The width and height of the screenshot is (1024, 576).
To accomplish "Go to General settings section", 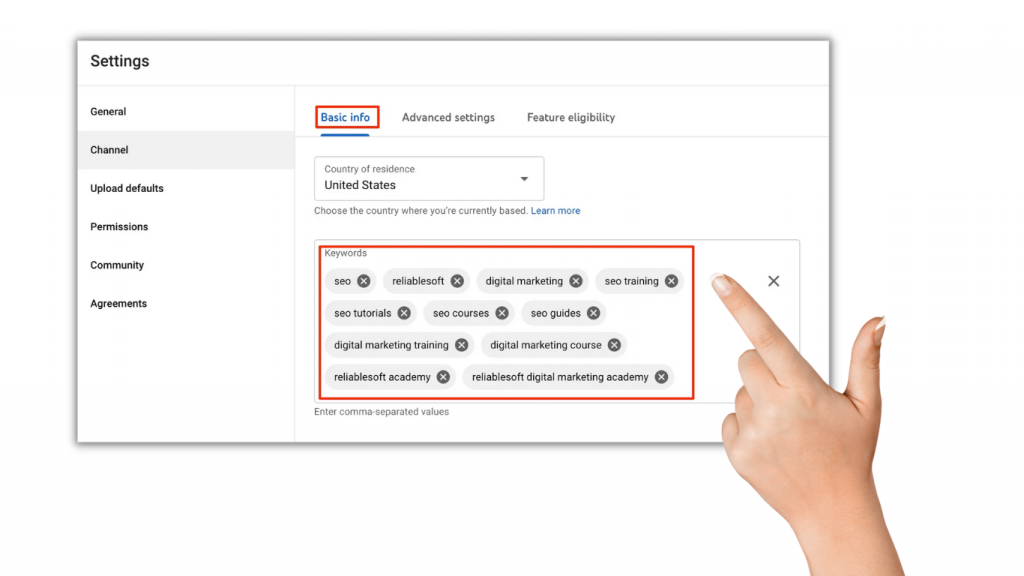I will pyautogui.click(x=186, y=112).
